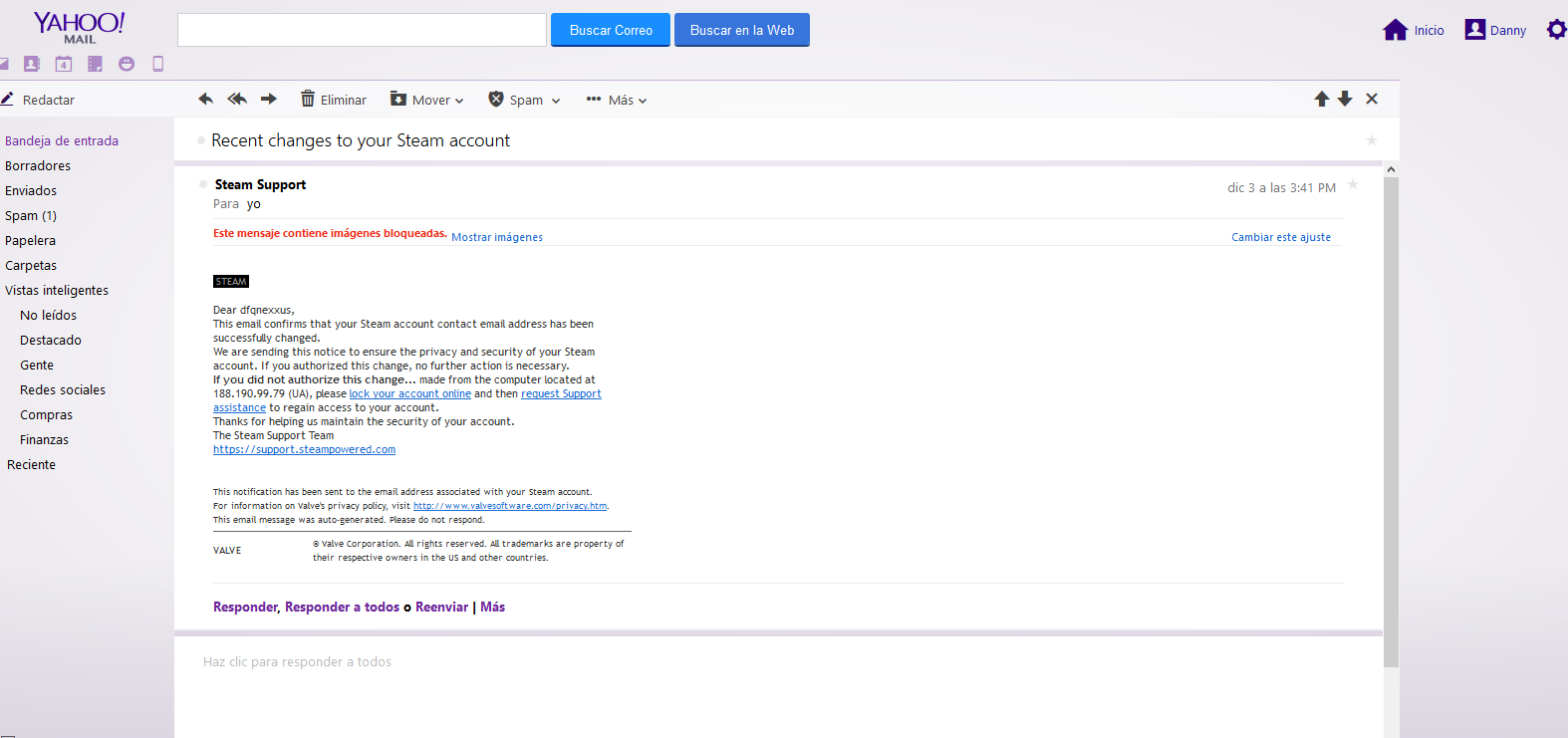Click the Redactar pencil icon
Image resolution: width=1568 pixels, height=738 pixels.
coord(7,99)
